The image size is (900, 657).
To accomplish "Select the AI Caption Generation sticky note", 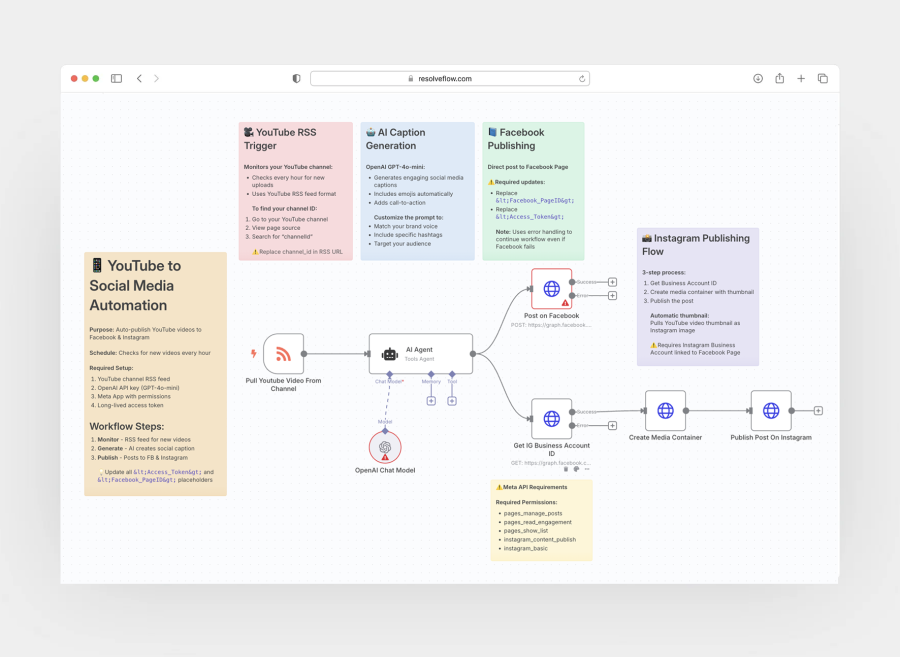I will [417, 191].
